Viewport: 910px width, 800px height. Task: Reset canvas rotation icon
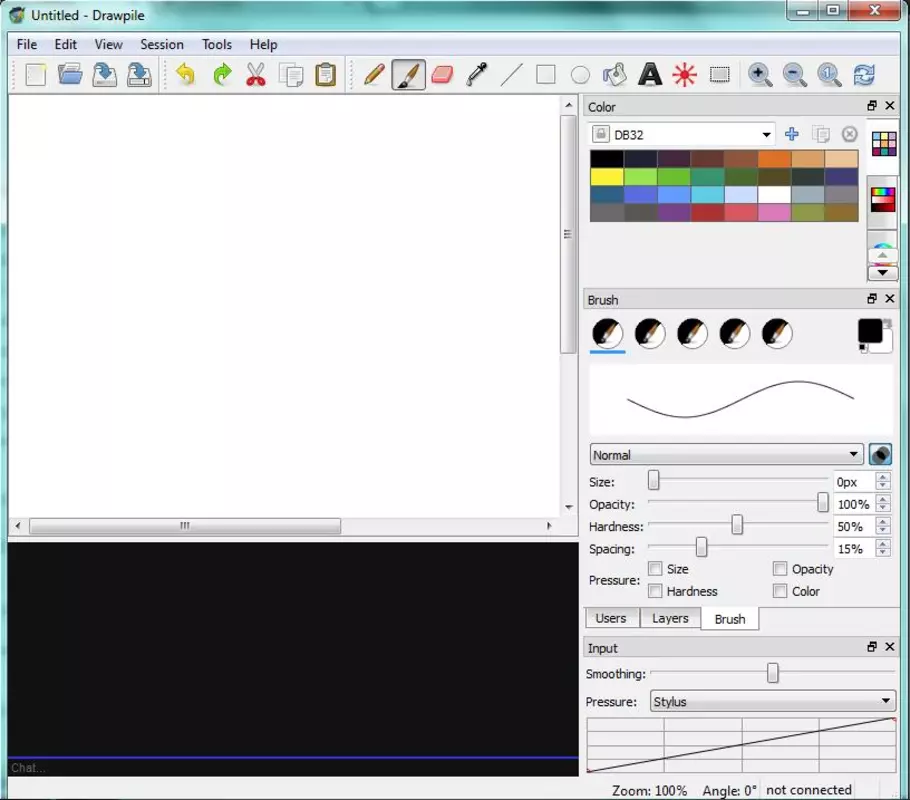(864, 75)
